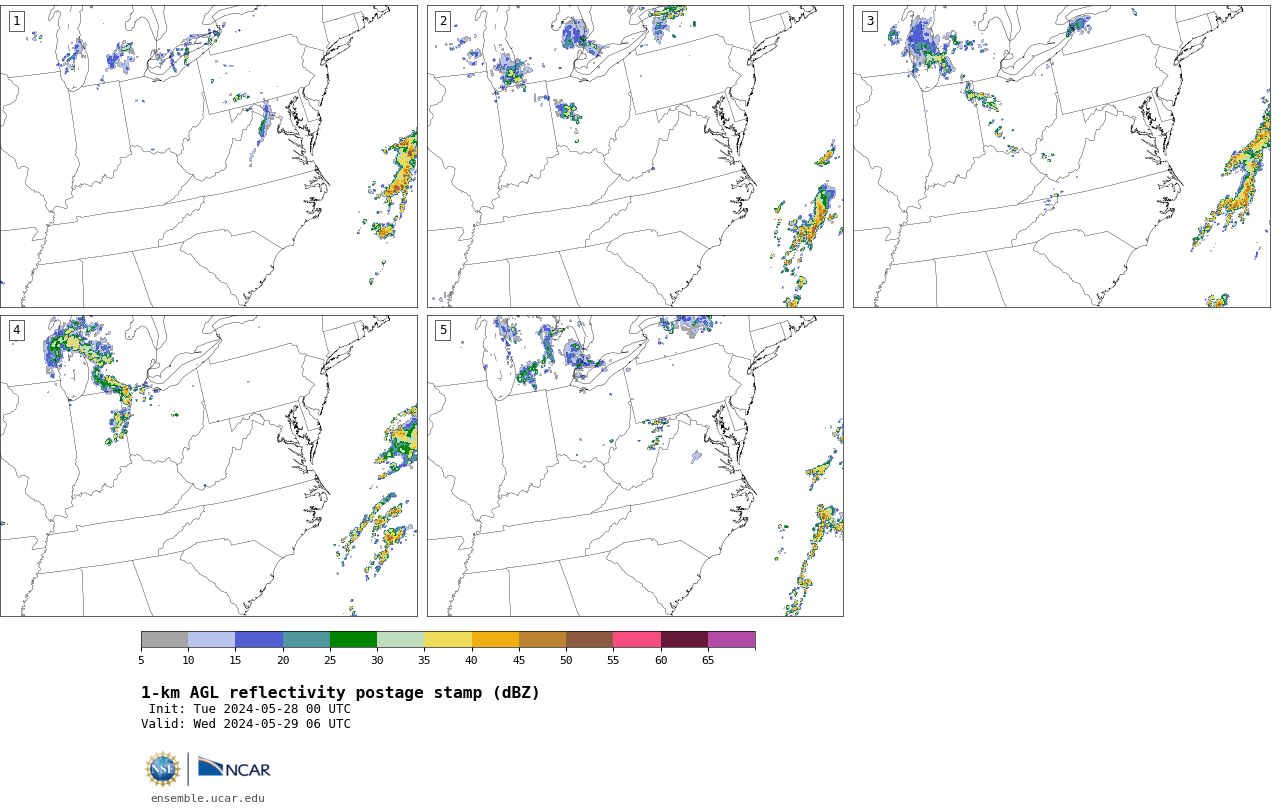Open ensemble member 4 postage stamp map
This screenshot has height=809, width=1280.
(x=209, y=466)
